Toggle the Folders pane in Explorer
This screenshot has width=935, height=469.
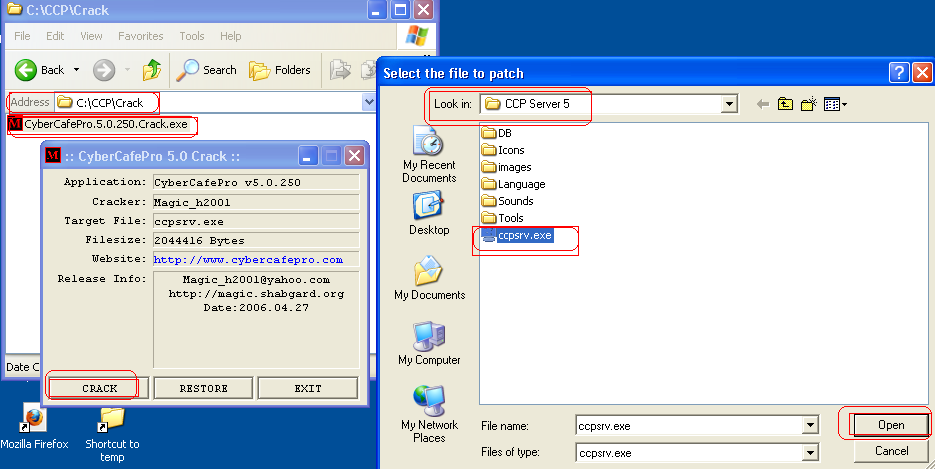280,70
